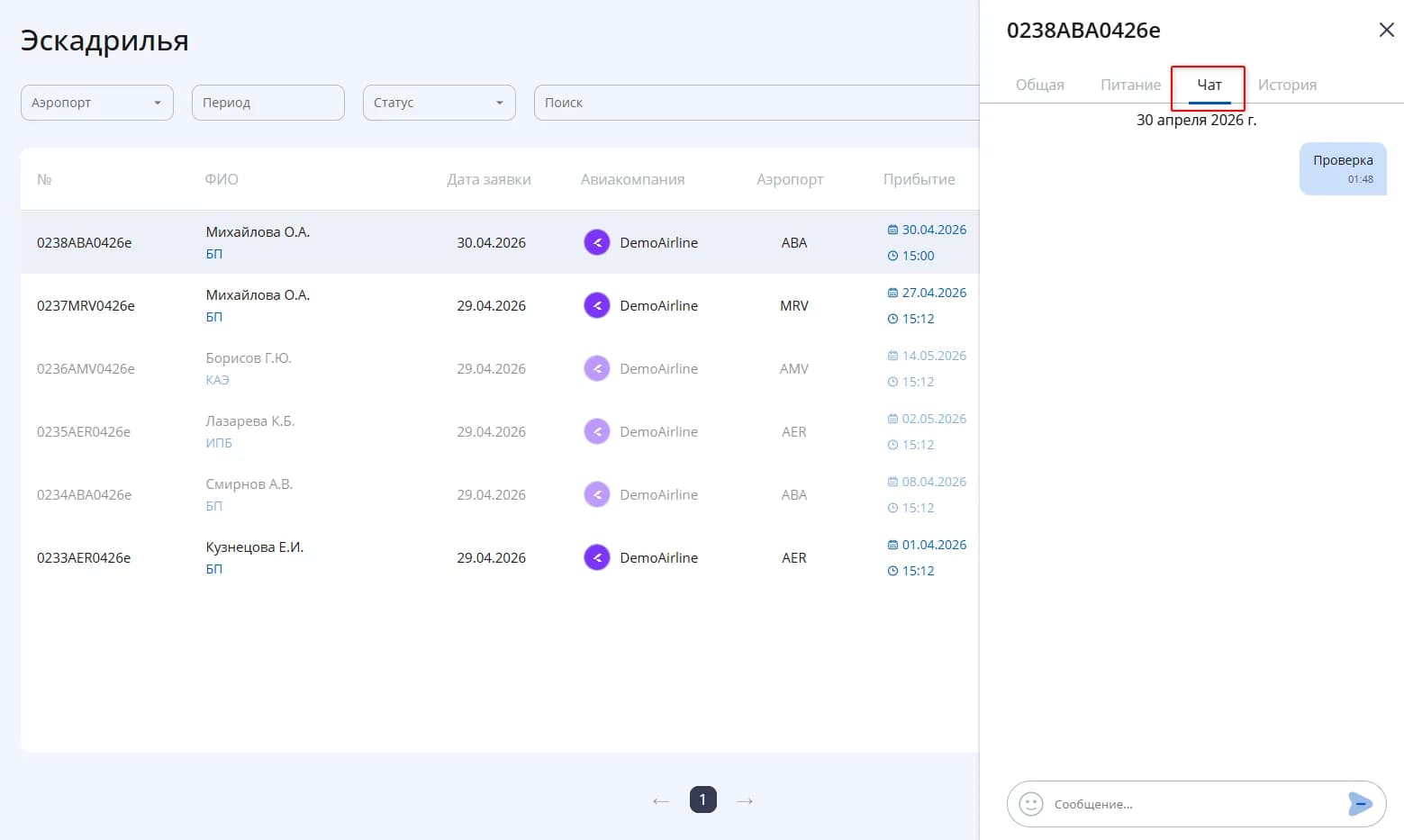Open the emoji picker smiley icon
The height and width of the screenshot is (840, 1404).
tap(1031, 803)
